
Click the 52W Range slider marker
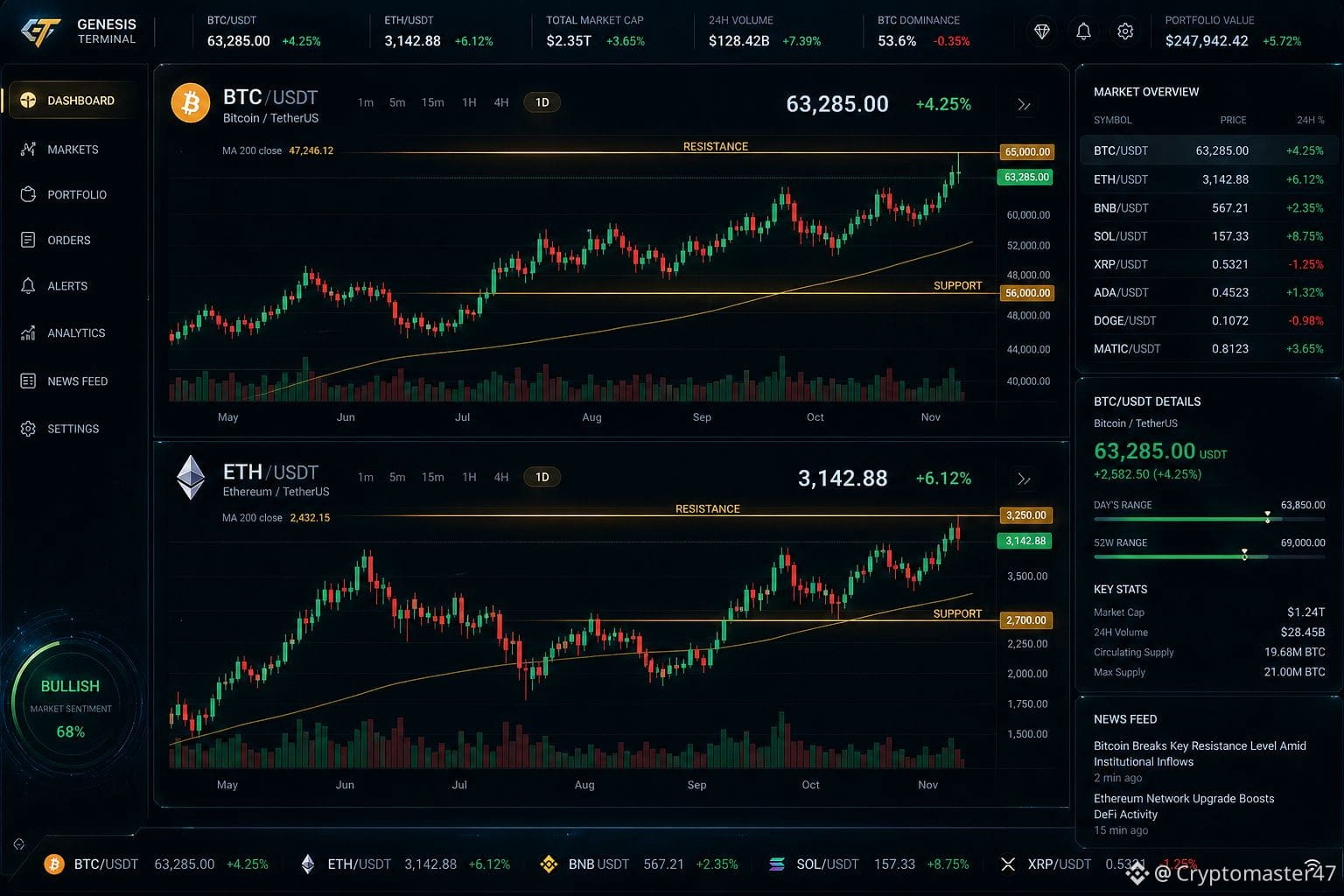1244,555
